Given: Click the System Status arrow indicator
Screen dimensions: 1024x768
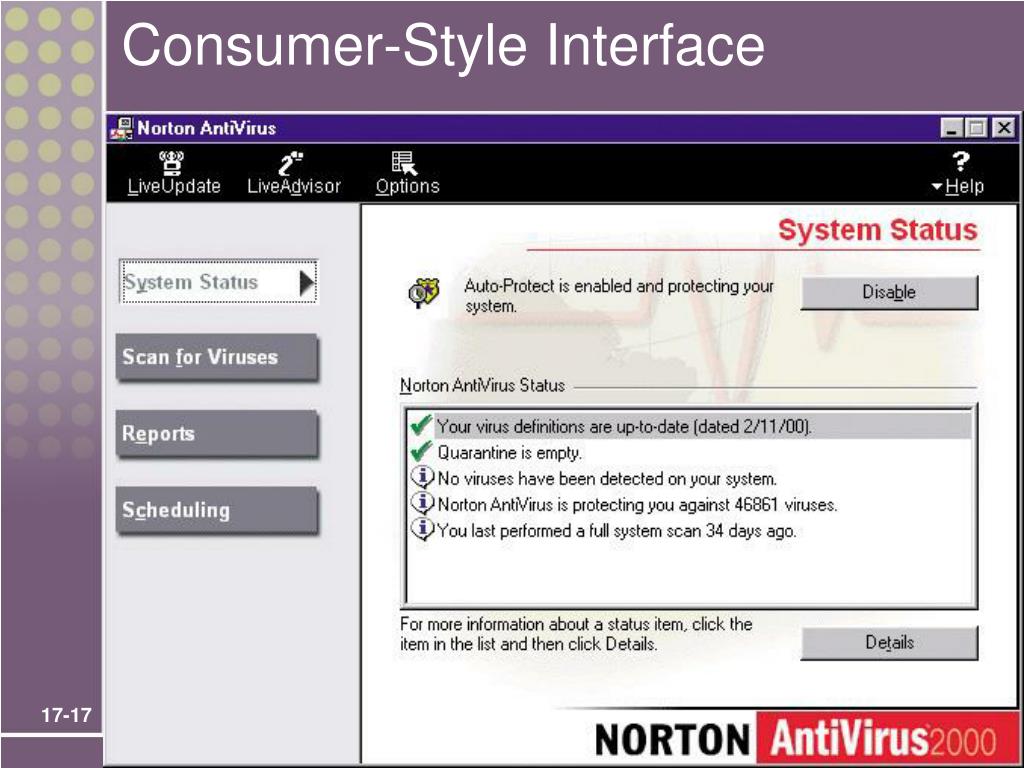Looking at the screenshot, I should coord(306,283).
